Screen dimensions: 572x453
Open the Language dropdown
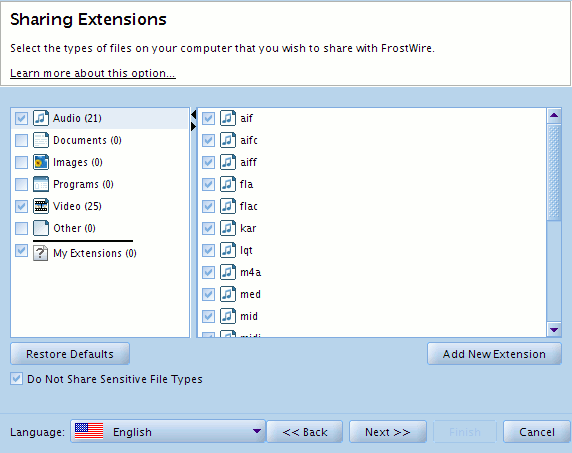click(168, 431)
